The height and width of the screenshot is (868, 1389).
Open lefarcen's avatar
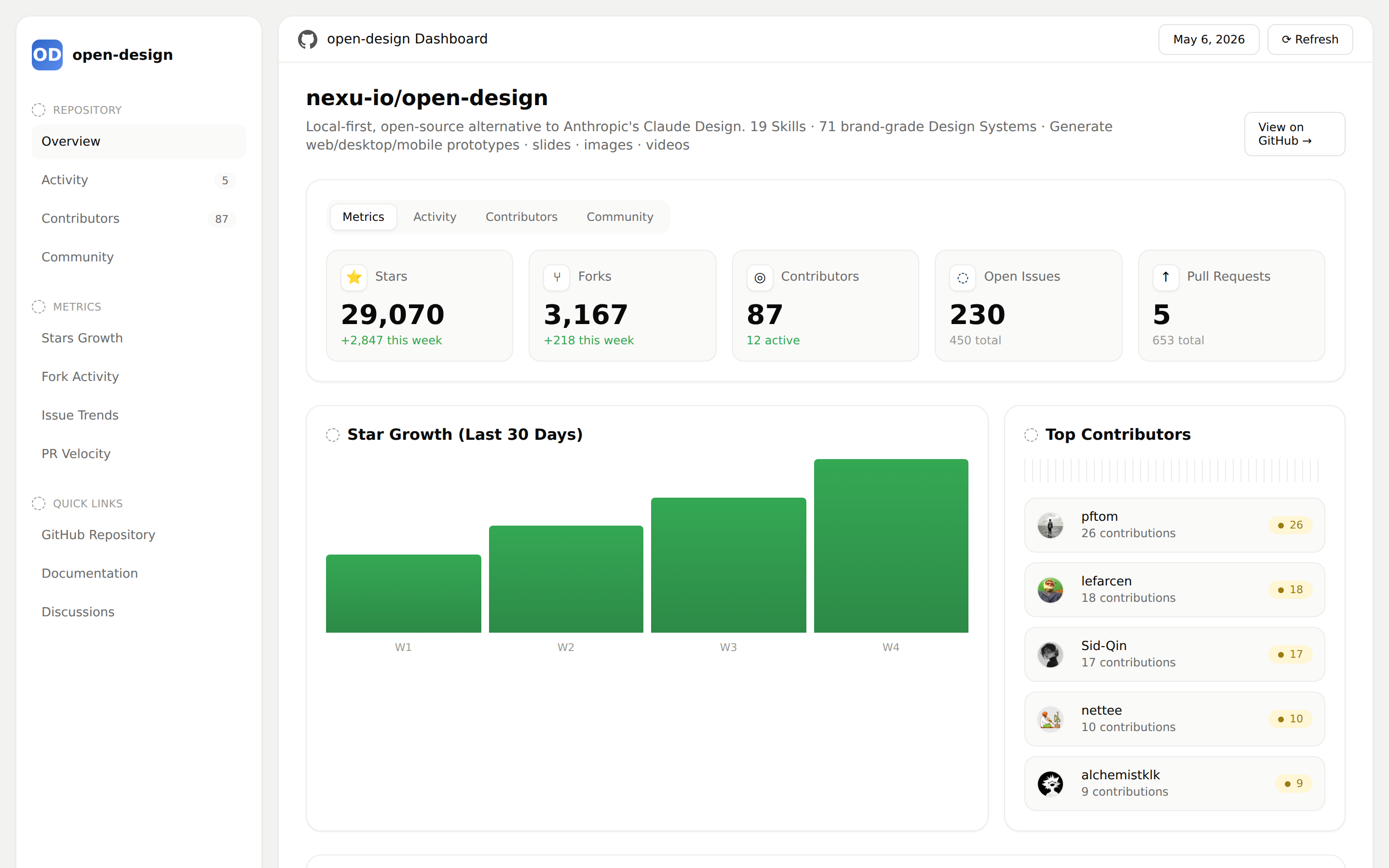click(x=1050, y=590)
